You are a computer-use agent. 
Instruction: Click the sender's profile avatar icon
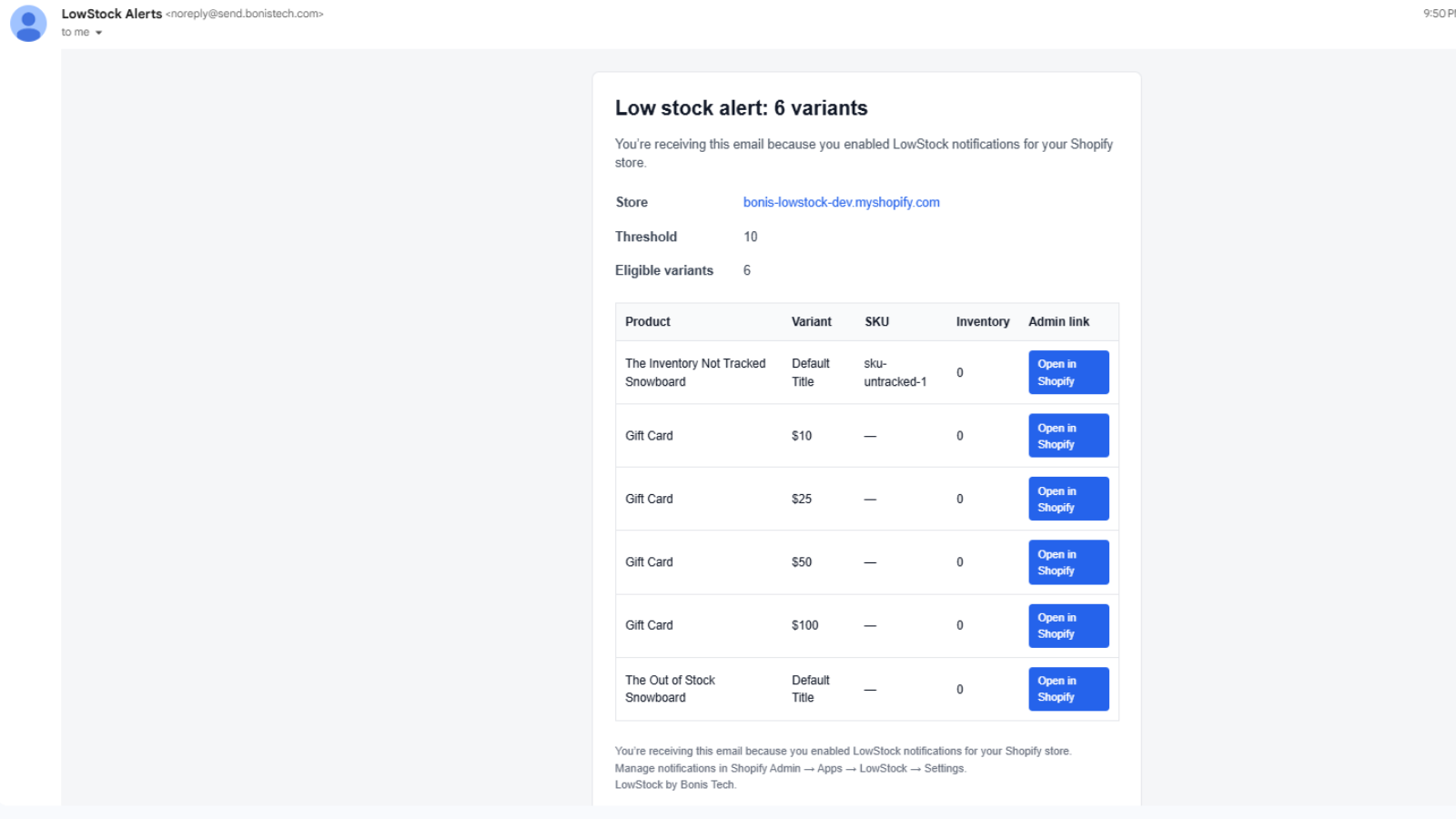28,23
